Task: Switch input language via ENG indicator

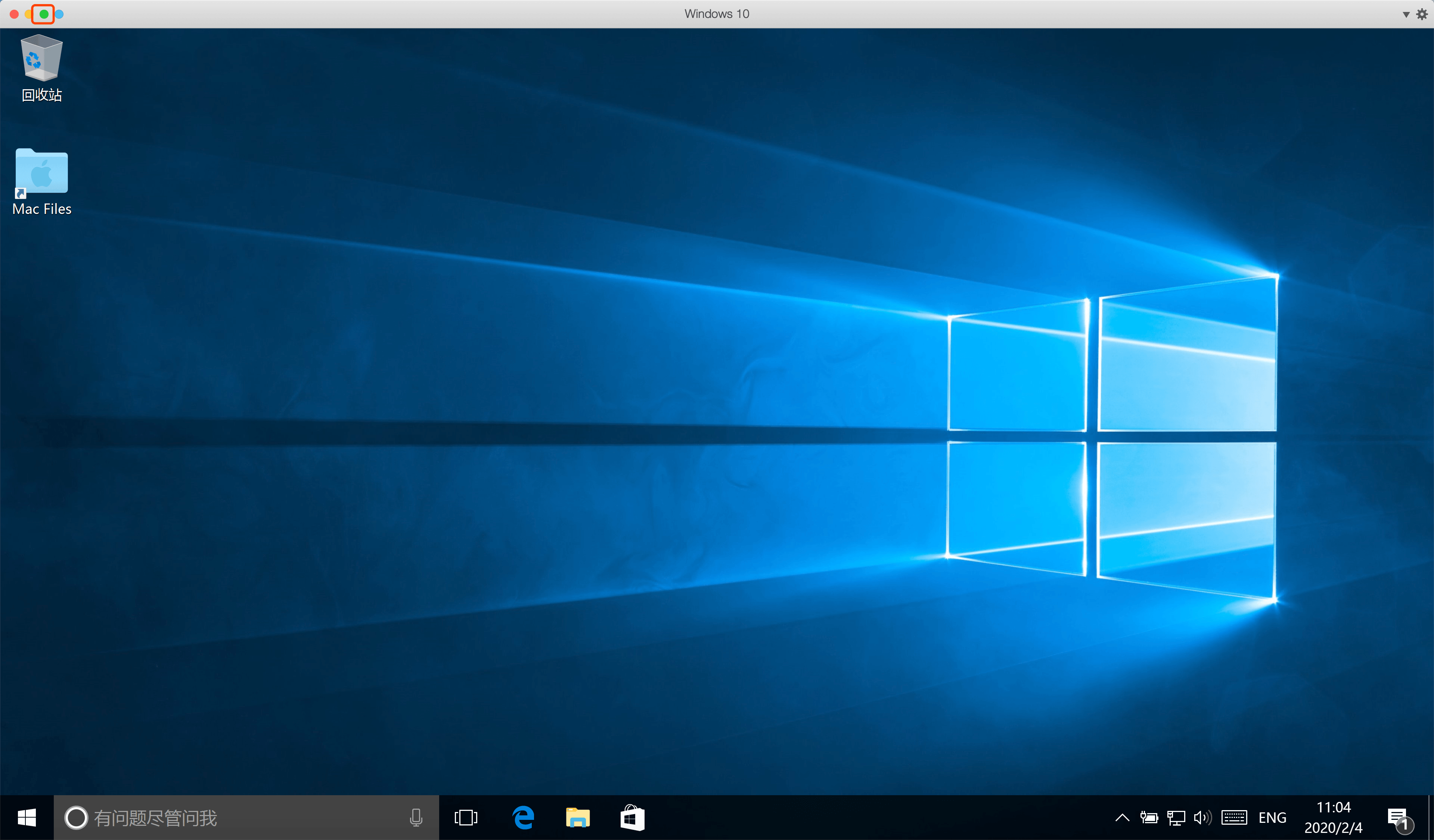Action: (1272, 818)
